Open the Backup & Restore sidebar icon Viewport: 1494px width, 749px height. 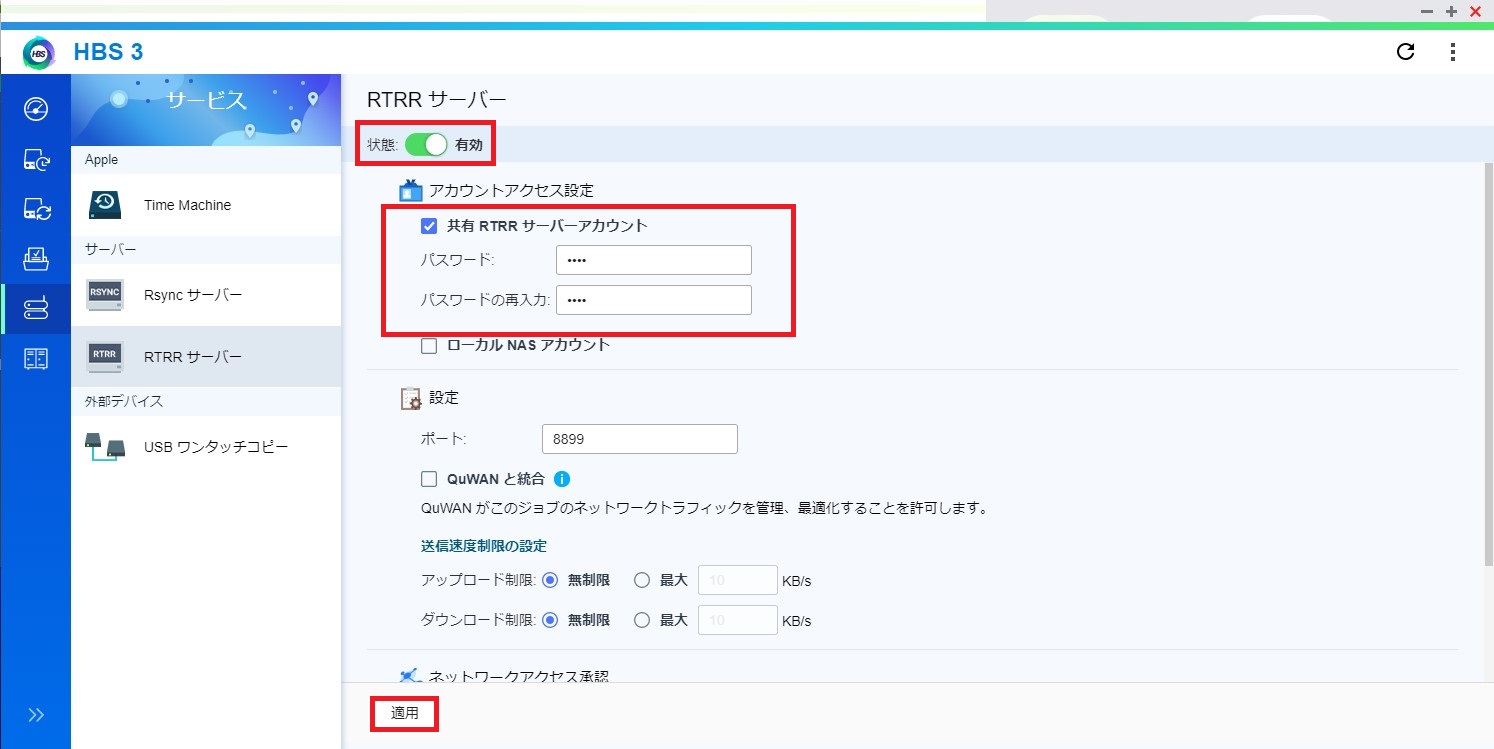point(36,159)
